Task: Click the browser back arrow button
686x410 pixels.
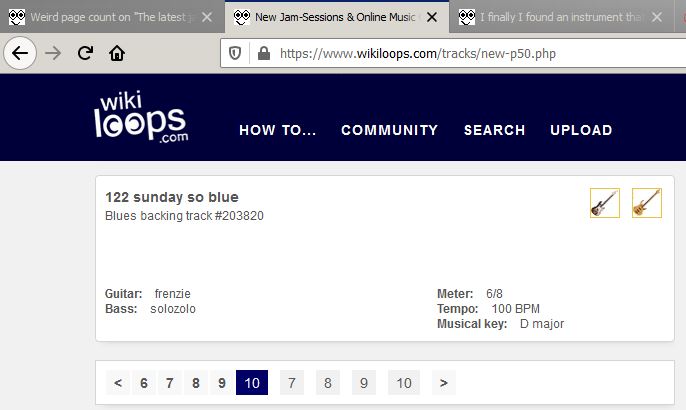Action: (x=19, y=53)
